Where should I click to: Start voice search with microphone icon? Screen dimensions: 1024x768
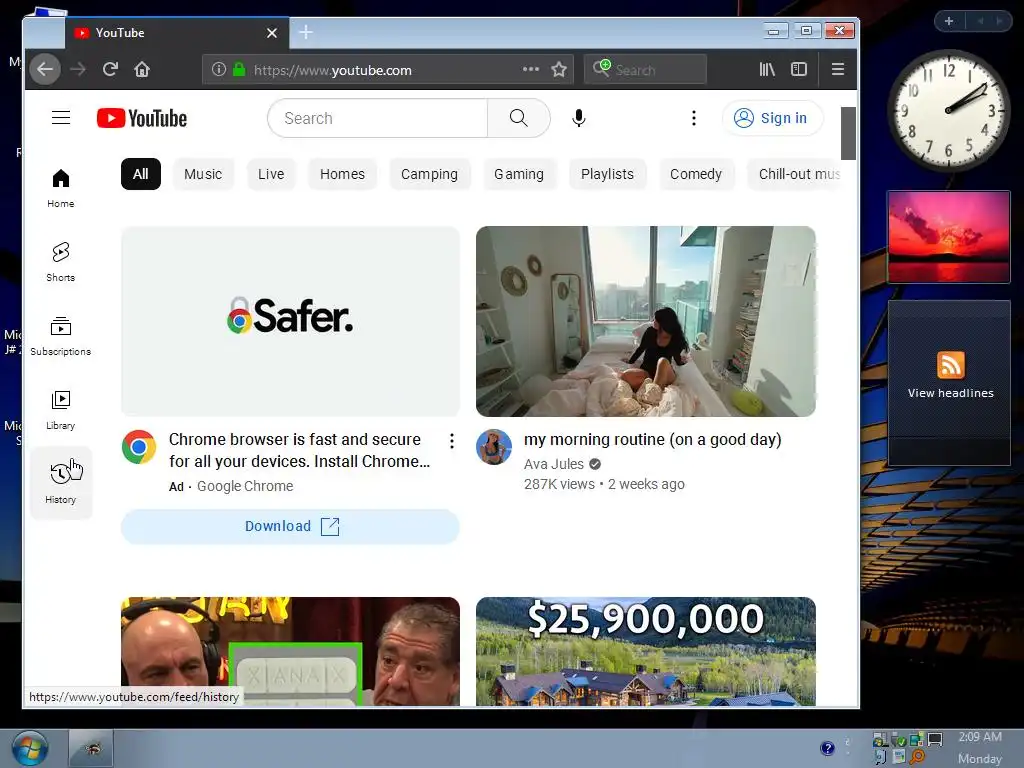[579, 118]
